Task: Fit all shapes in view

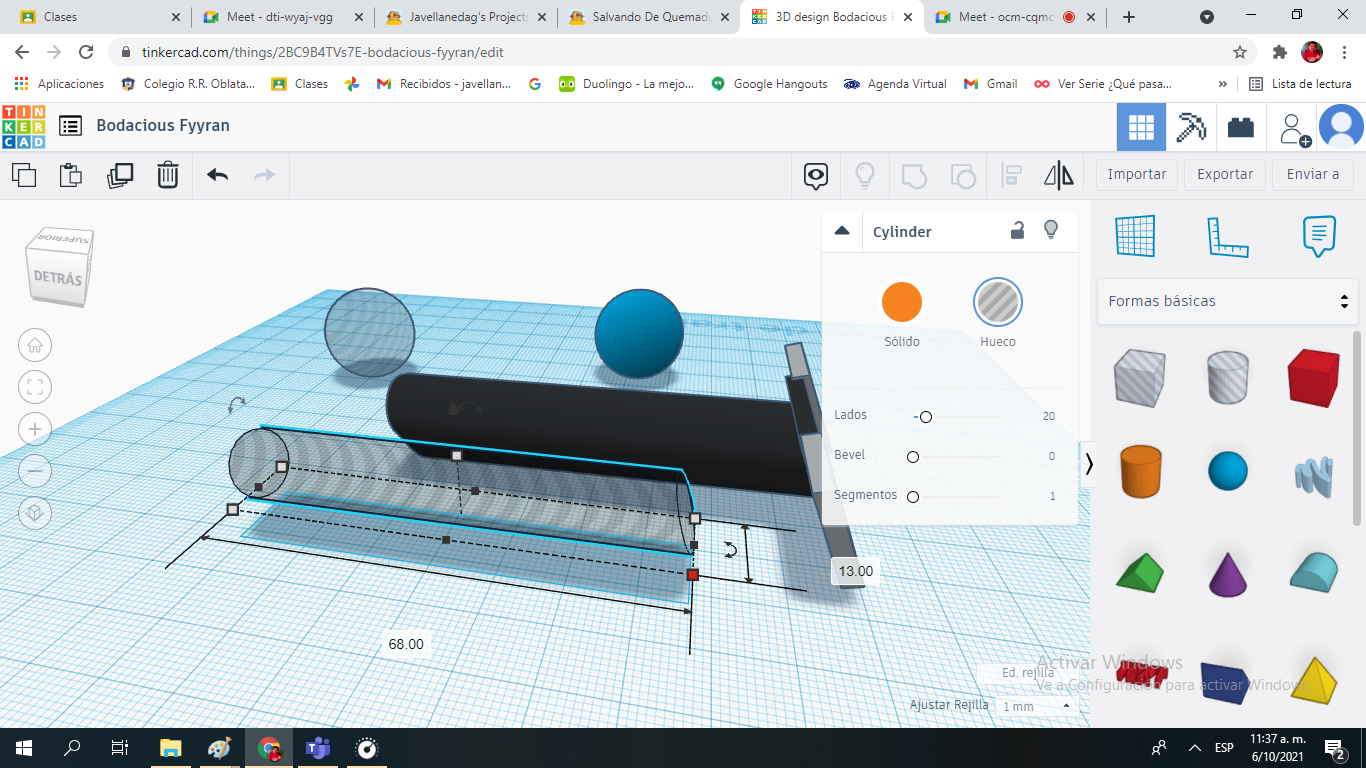Action: (35, 387)
